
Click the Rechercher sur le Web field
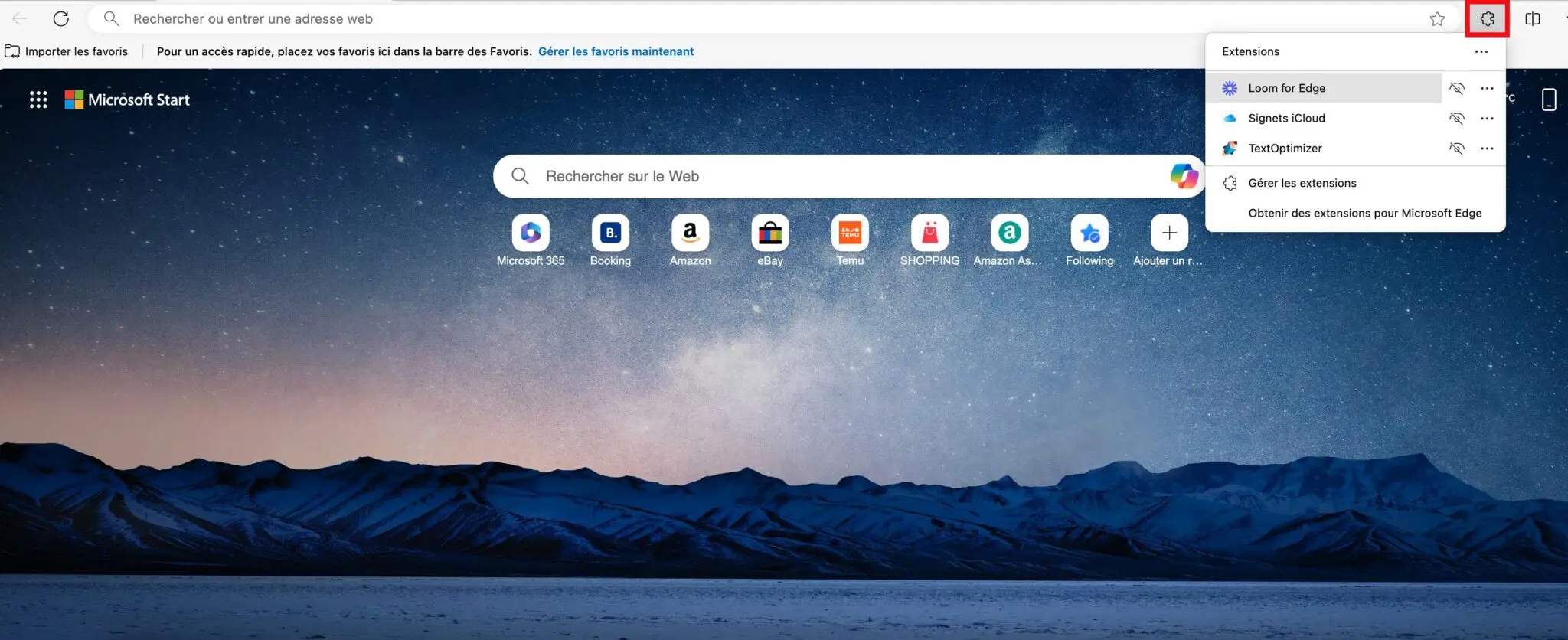pyautogui.click(x=842, y=176)
